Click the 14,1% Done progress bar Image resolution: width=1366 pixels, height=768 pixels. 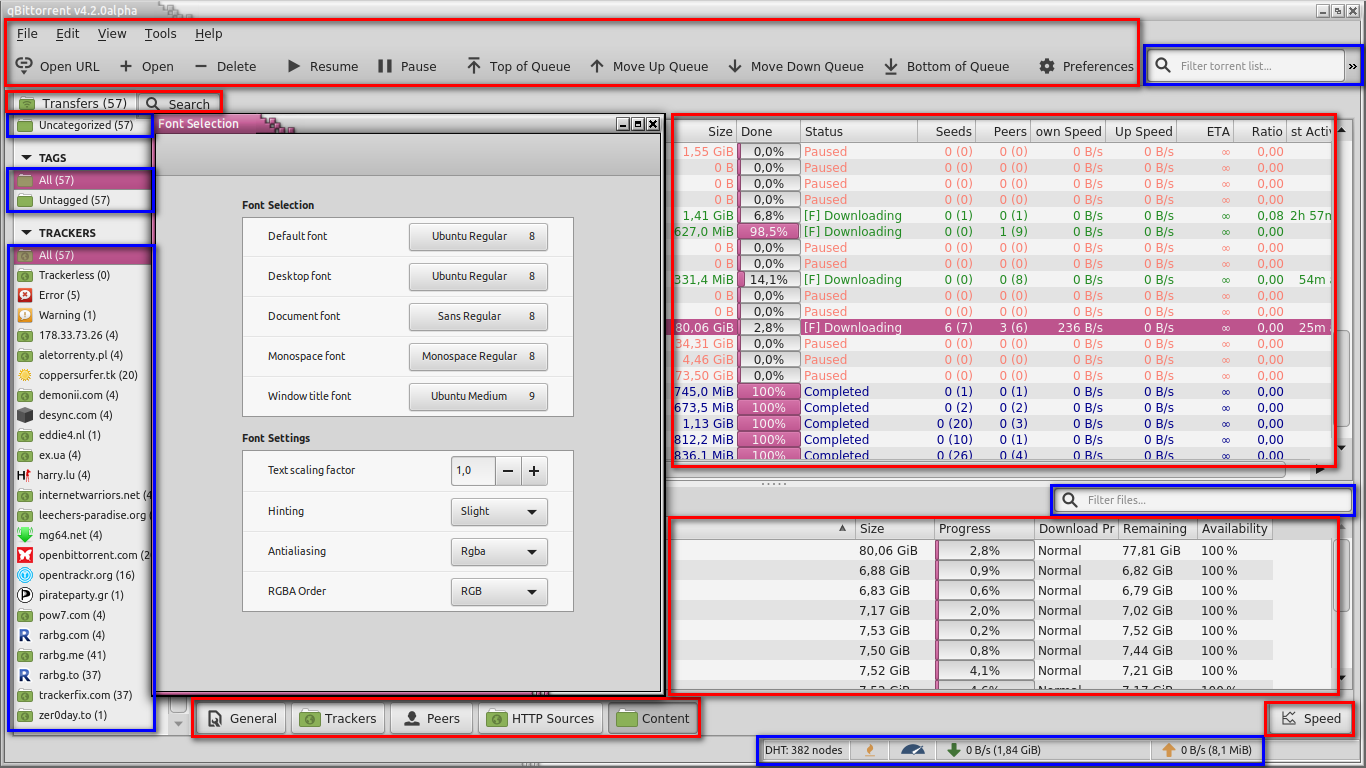769,280
